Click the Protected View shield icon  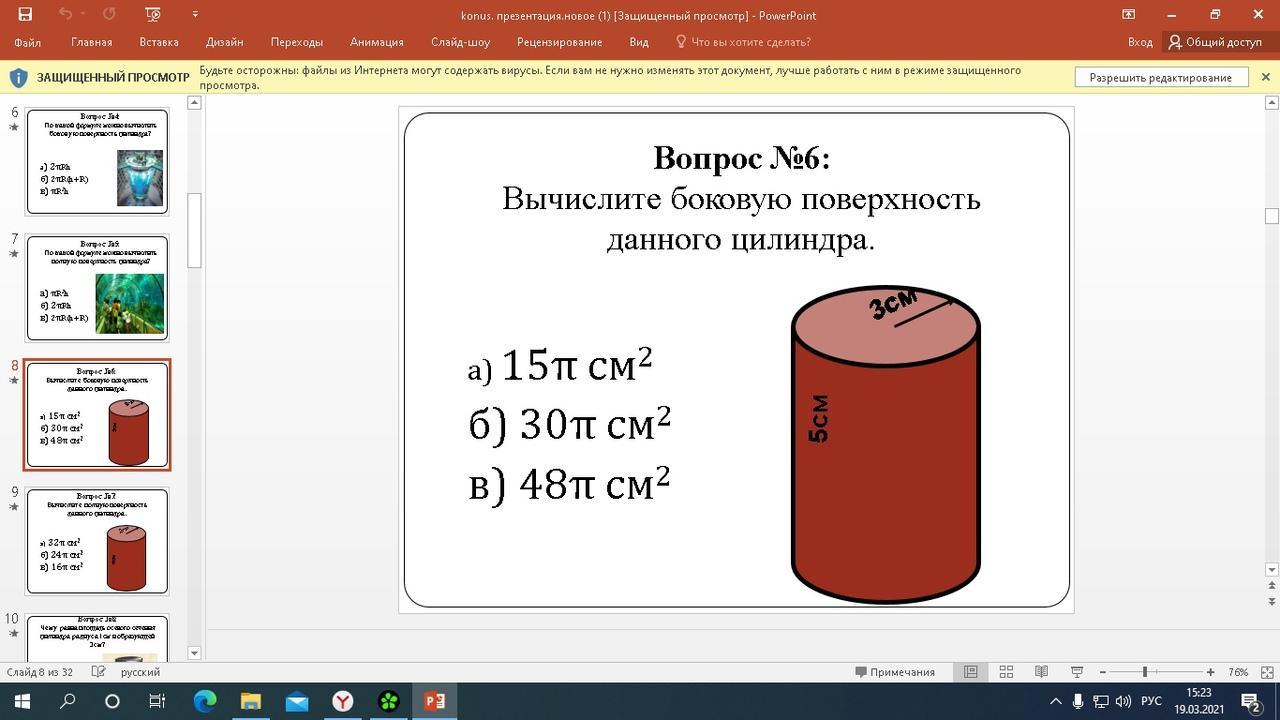(18, 77)
